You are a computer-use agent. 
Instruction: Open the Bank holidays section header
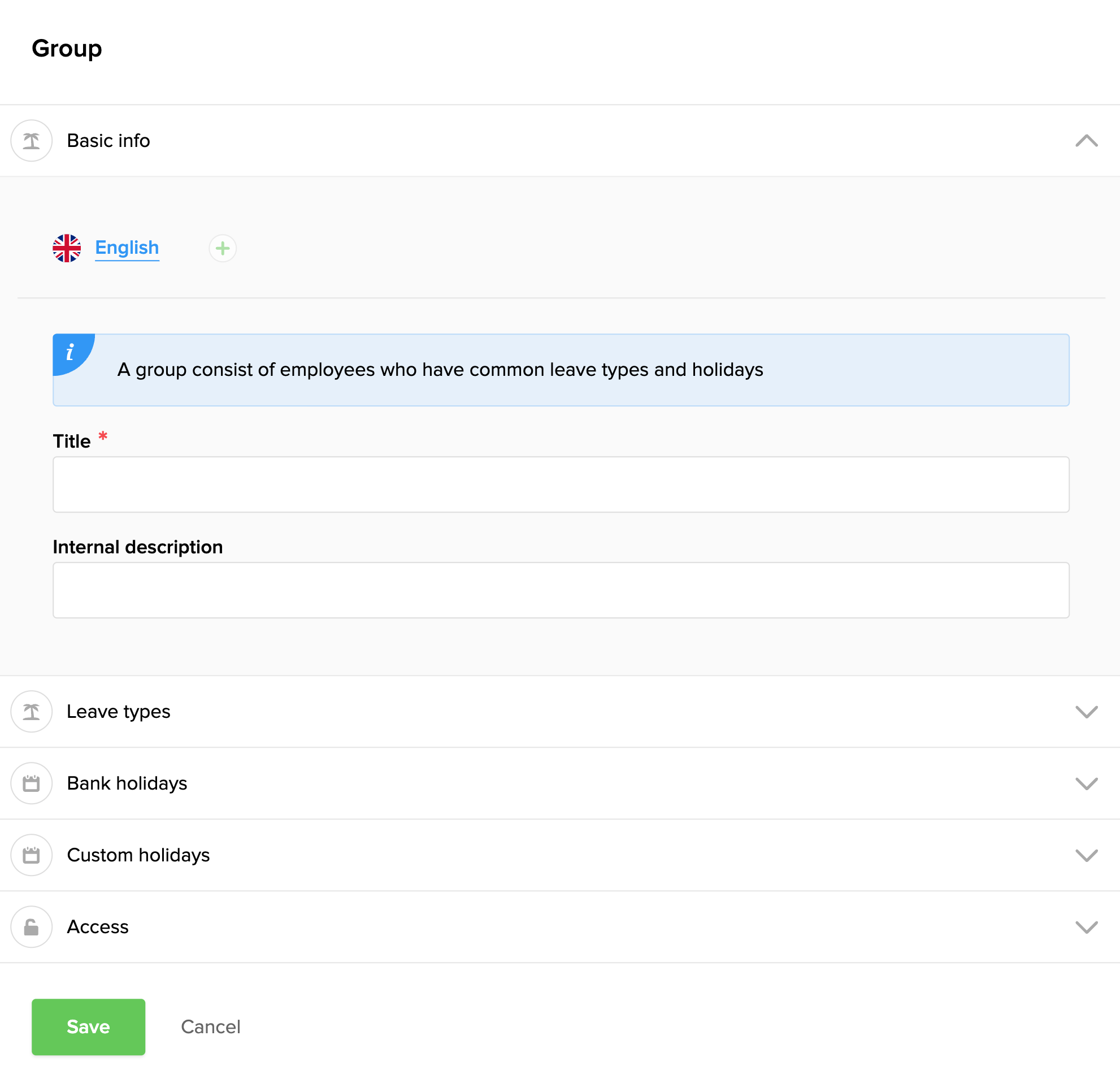pyautogui.click(x=127, y=783)
